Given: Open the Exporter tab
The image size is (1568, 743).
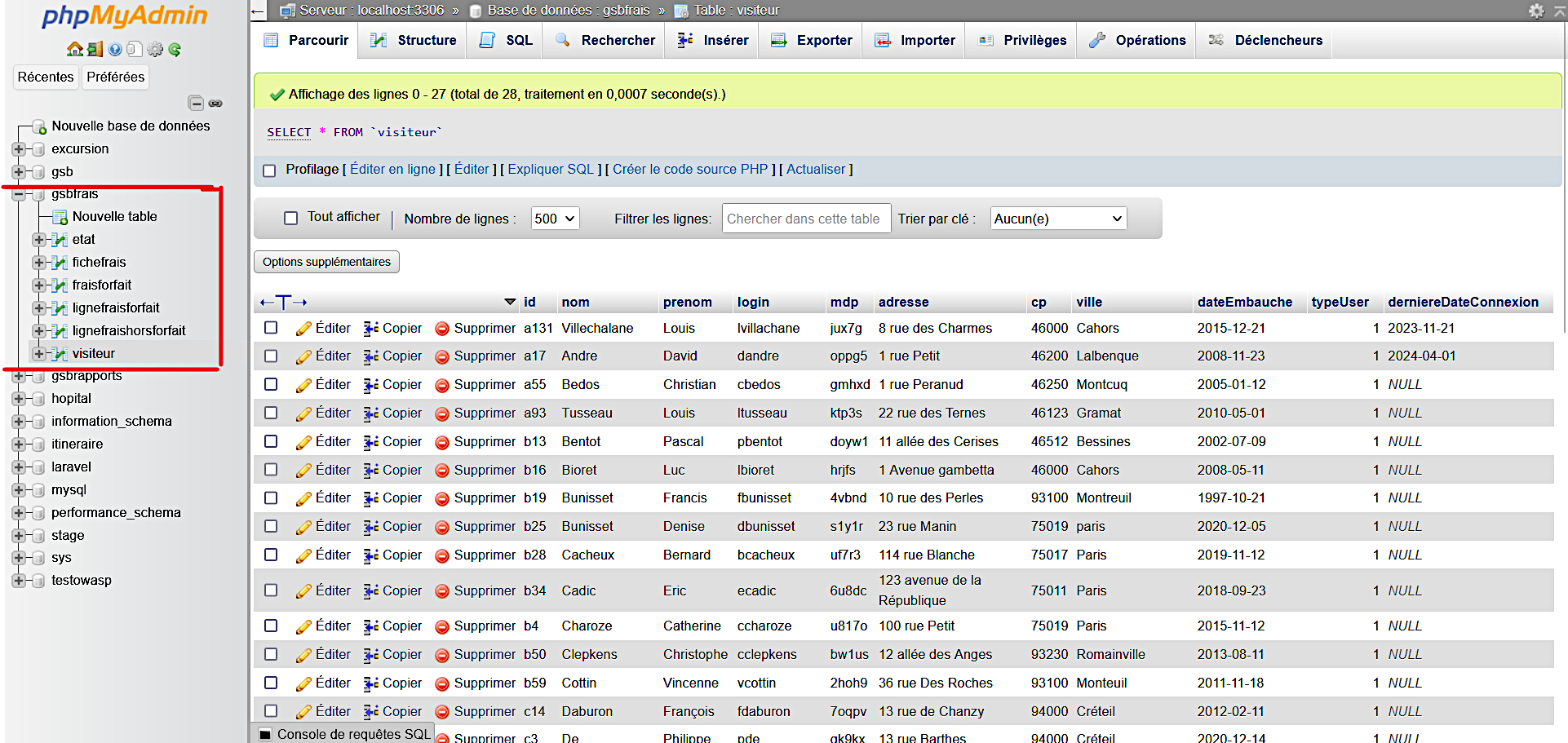Looking at the screenshot, I should click(x=811, y=40).
